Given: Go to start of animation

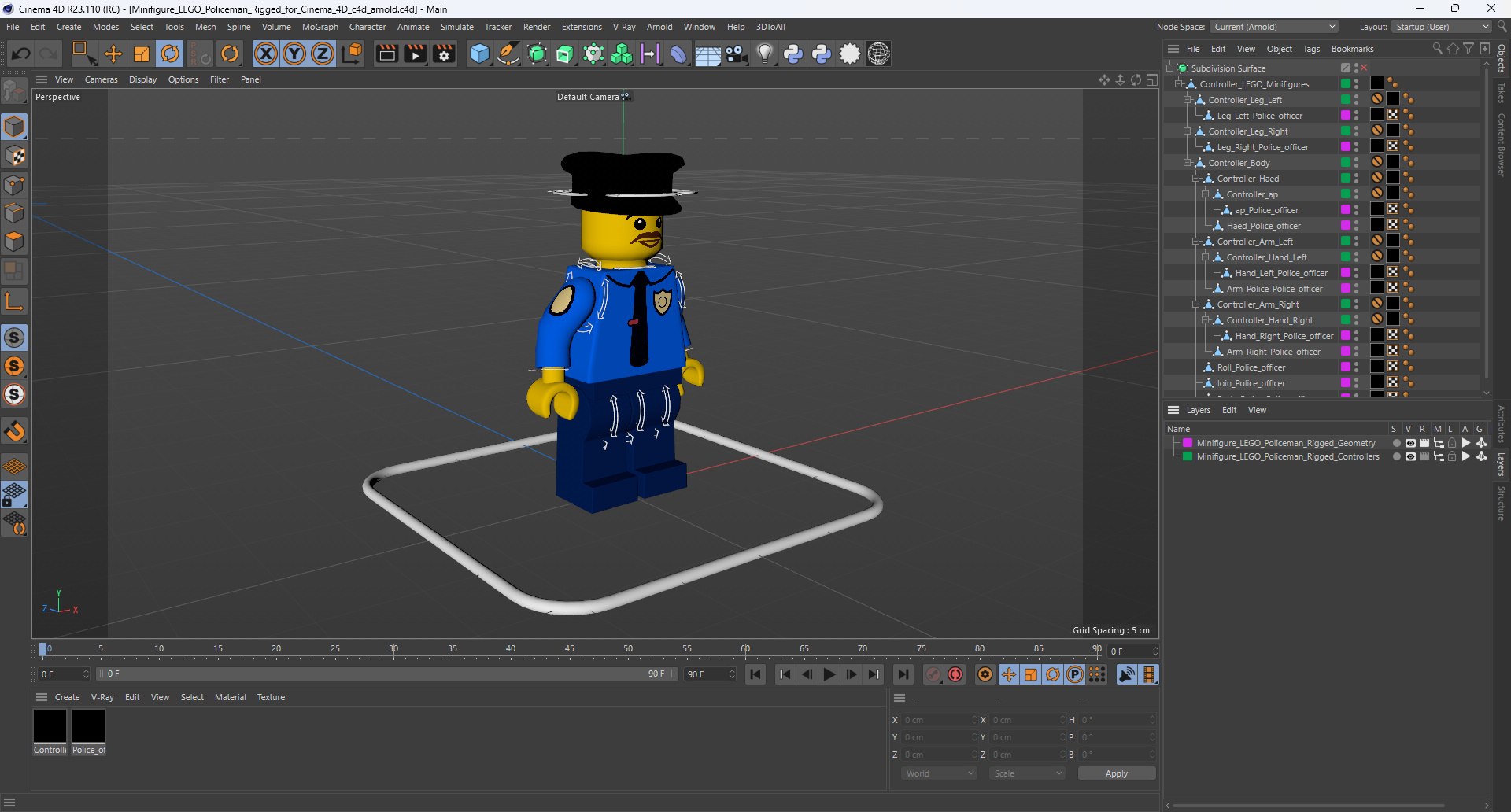Looking at the screenshot, I should coord(755,674).
